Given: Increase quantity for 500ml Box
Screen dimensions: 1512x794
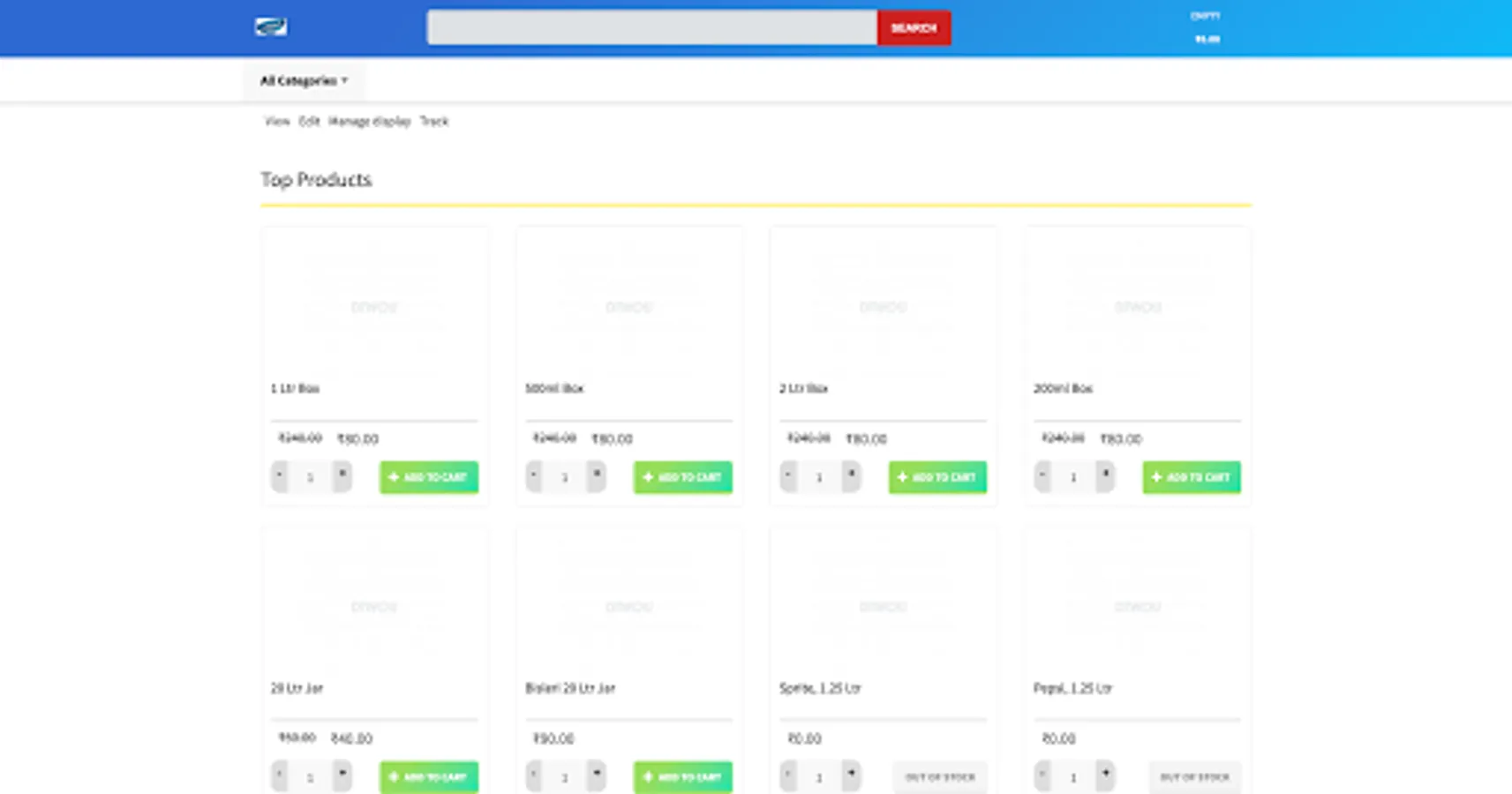Looking at the screenshot, I should (597, 476).
